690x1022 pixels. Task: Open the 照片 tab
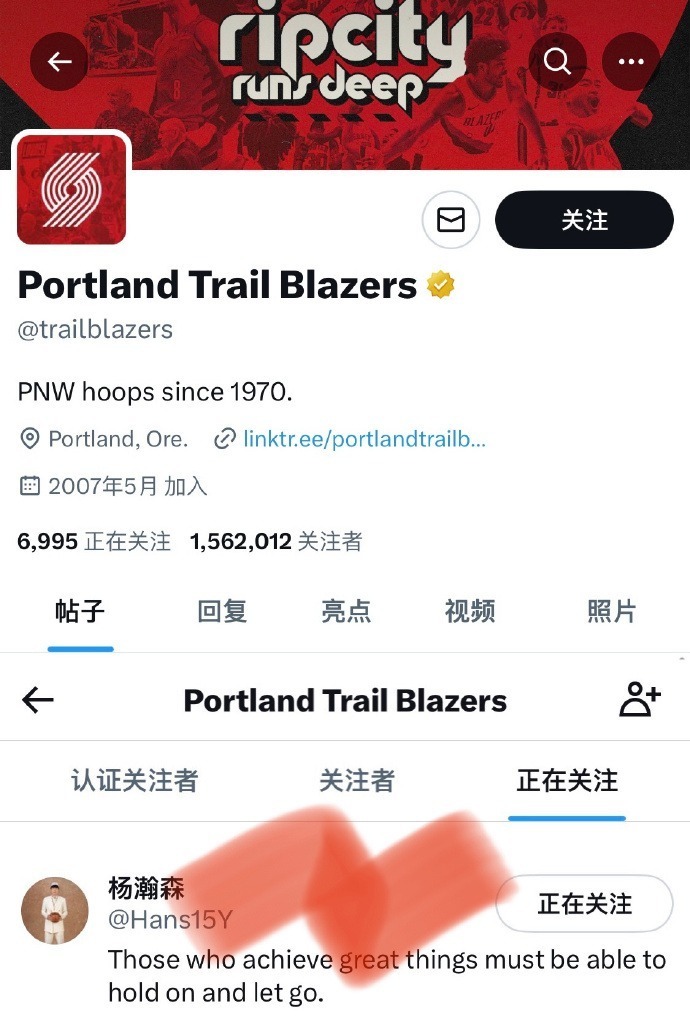pyautogui.click(x=611, y=611)
